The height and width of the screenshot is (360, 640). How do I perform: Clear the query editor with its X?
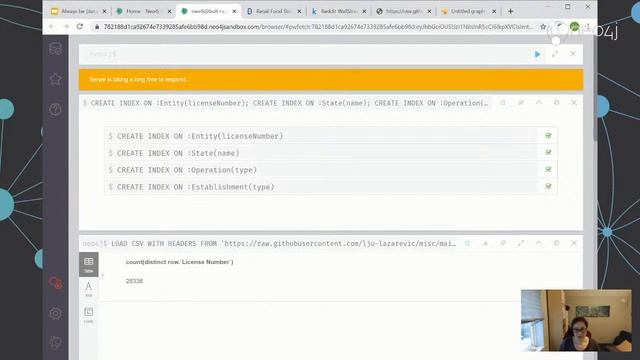[573, 54]
